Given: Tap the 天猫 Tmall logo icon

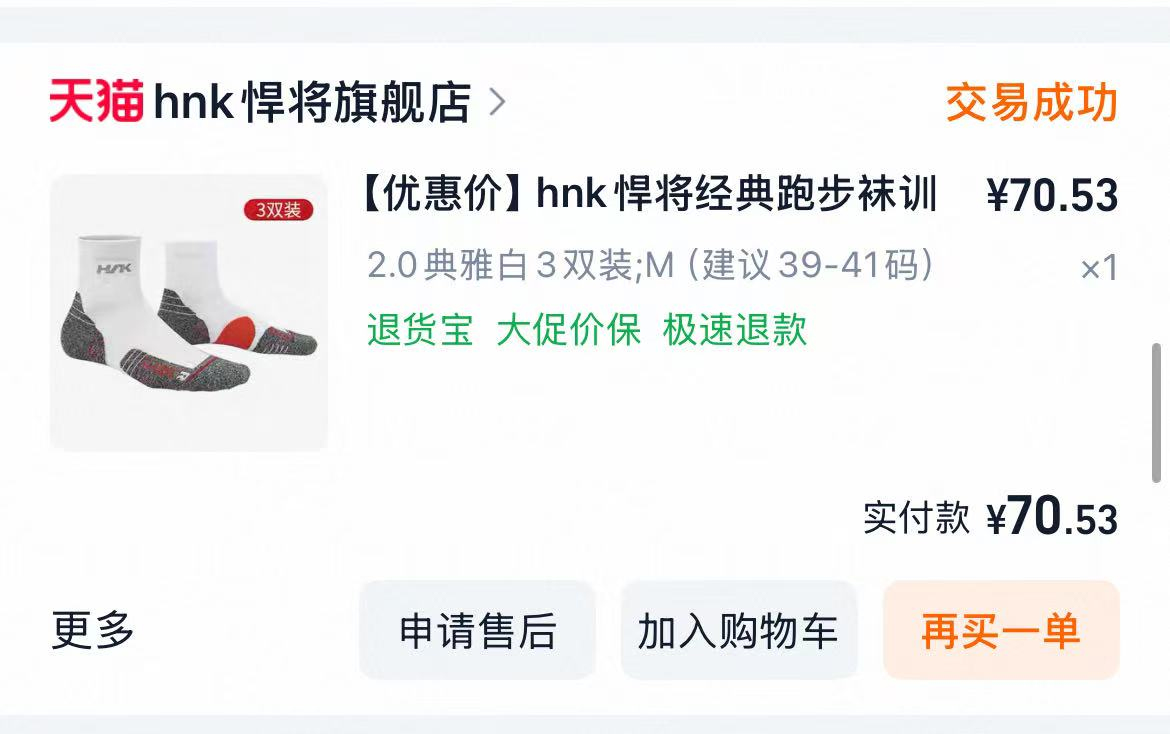Looking at the screenshot, I should (96, 101).
